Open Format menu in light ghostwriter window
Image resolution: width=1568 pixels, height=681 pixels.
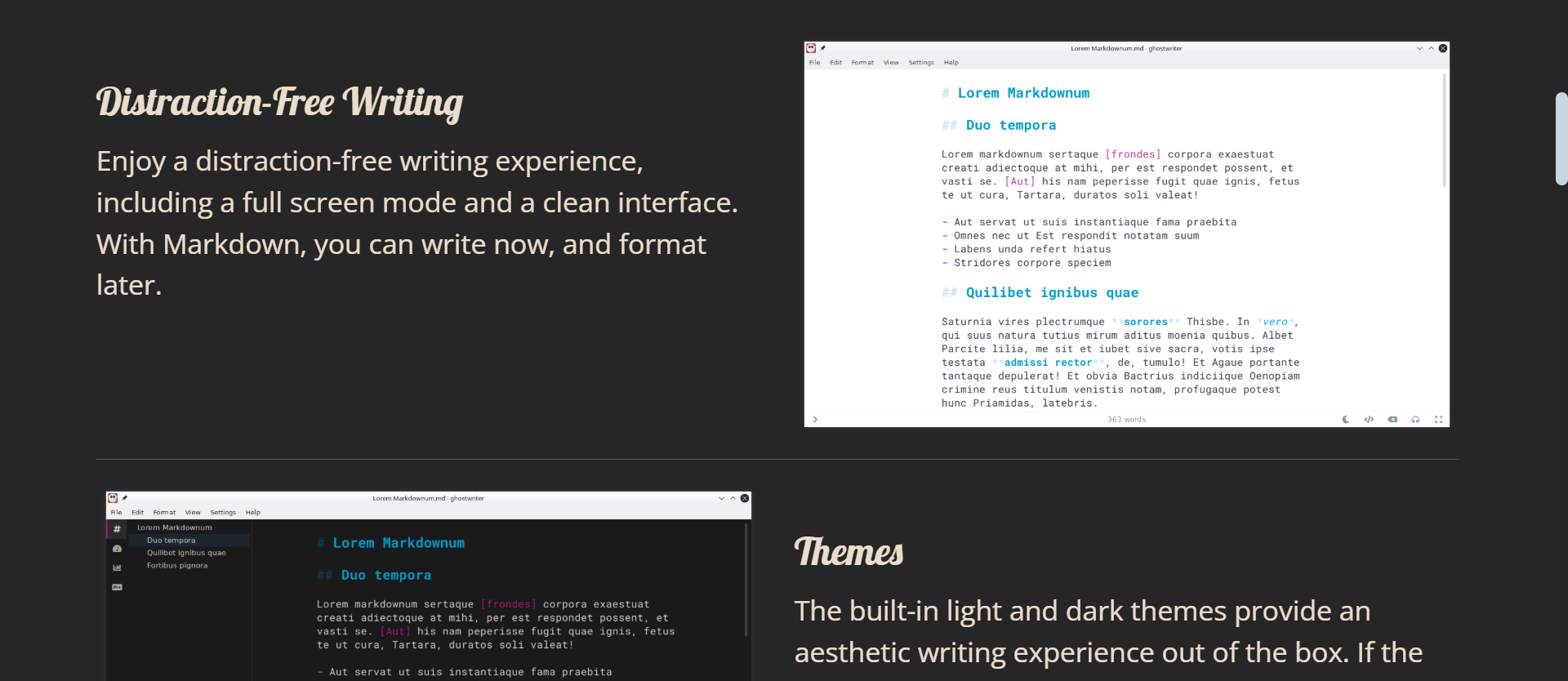click(x=862, y=62)
